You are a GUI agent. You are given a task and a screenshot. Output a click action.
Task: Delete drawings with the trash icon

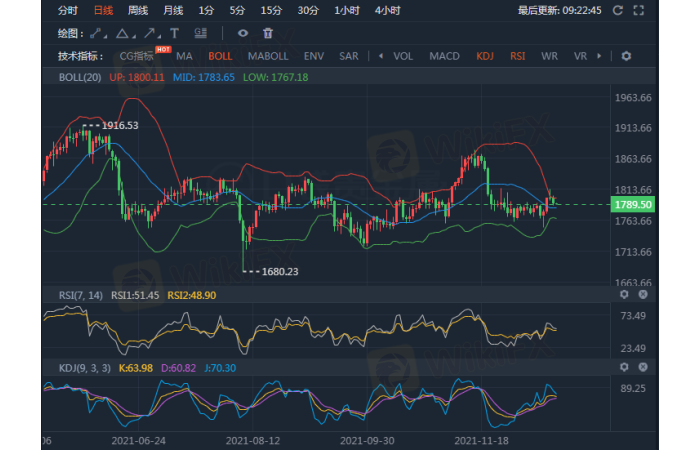tap(267, 33)
